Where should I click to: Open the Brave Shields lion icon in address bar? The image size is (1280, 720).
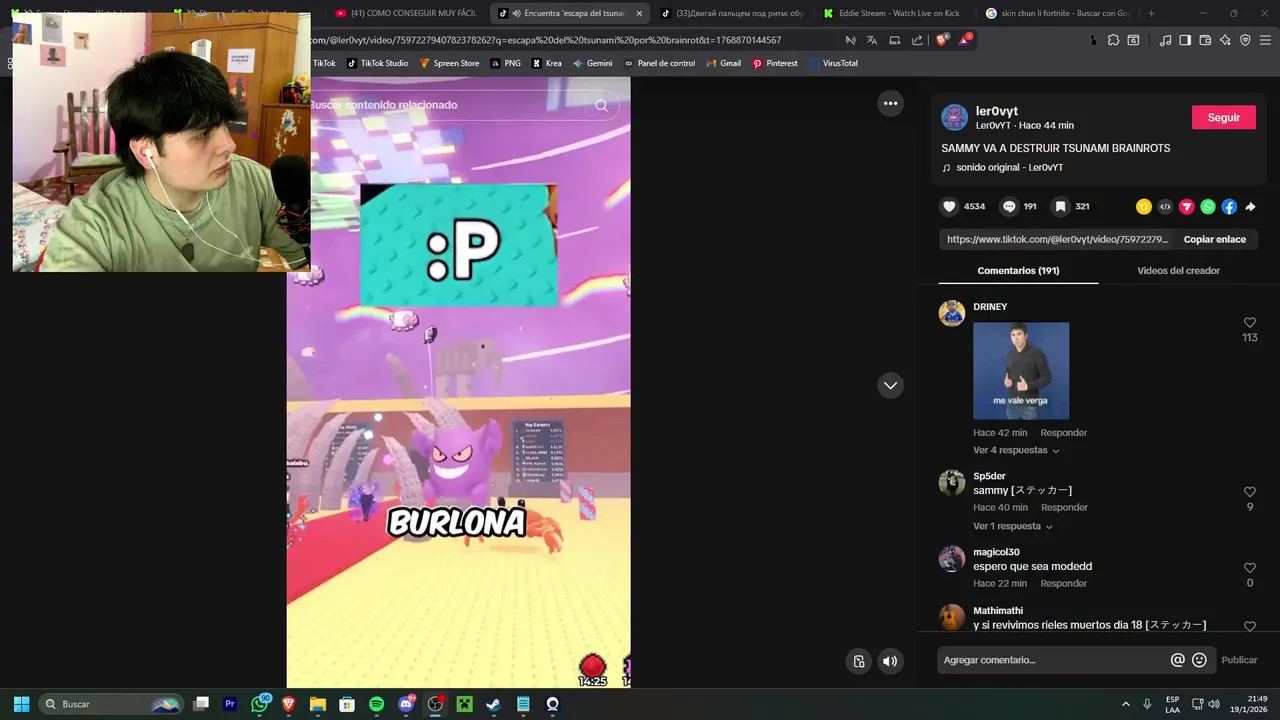(x=942, y=40)
